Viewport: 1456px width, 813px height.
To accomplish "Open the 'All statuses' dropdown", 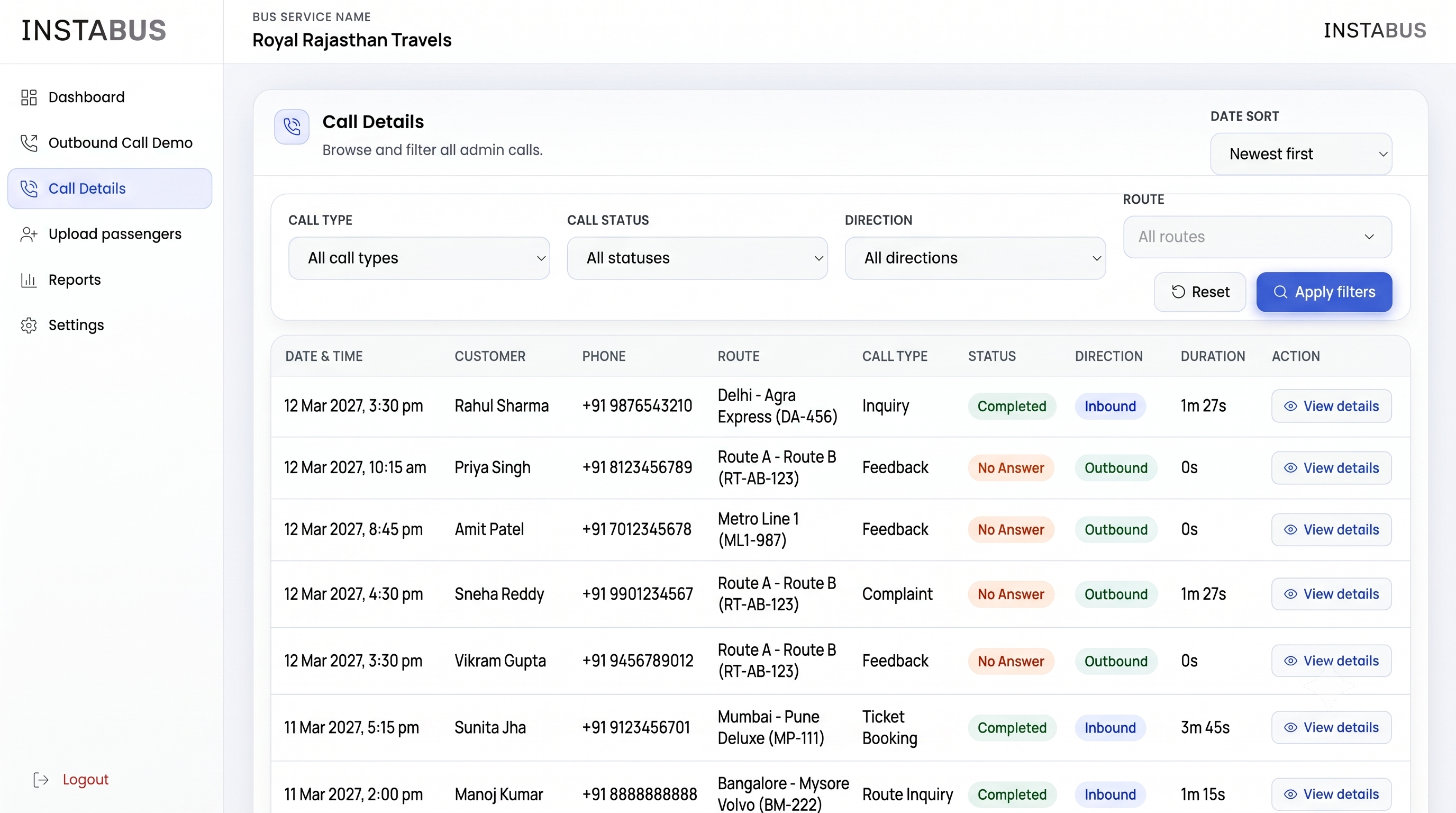I will (x=697, y=258).
